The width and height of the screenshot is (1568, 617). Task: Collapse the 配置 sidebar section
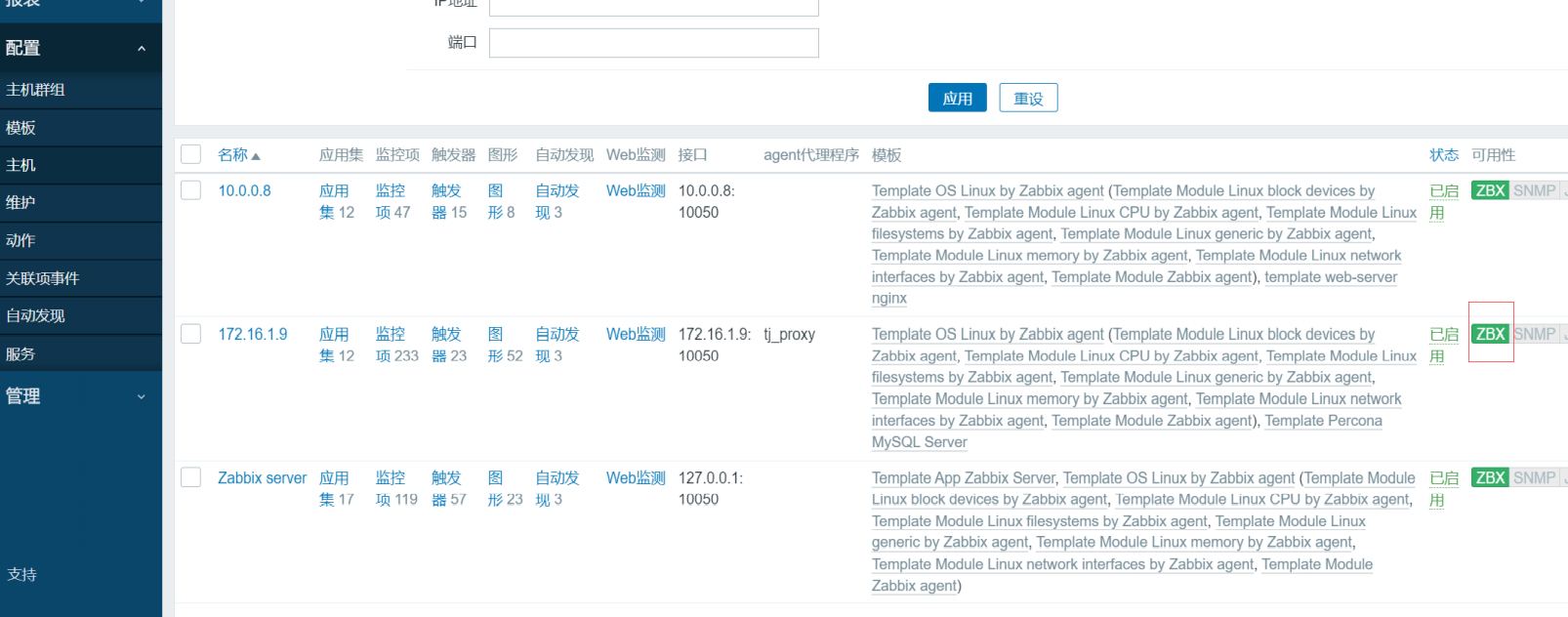(81, 48)
